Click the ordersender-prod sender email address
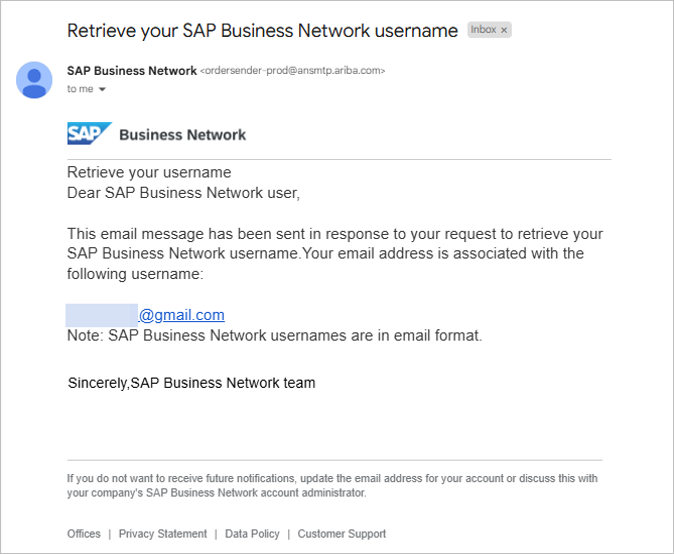 tap(293, 71)
